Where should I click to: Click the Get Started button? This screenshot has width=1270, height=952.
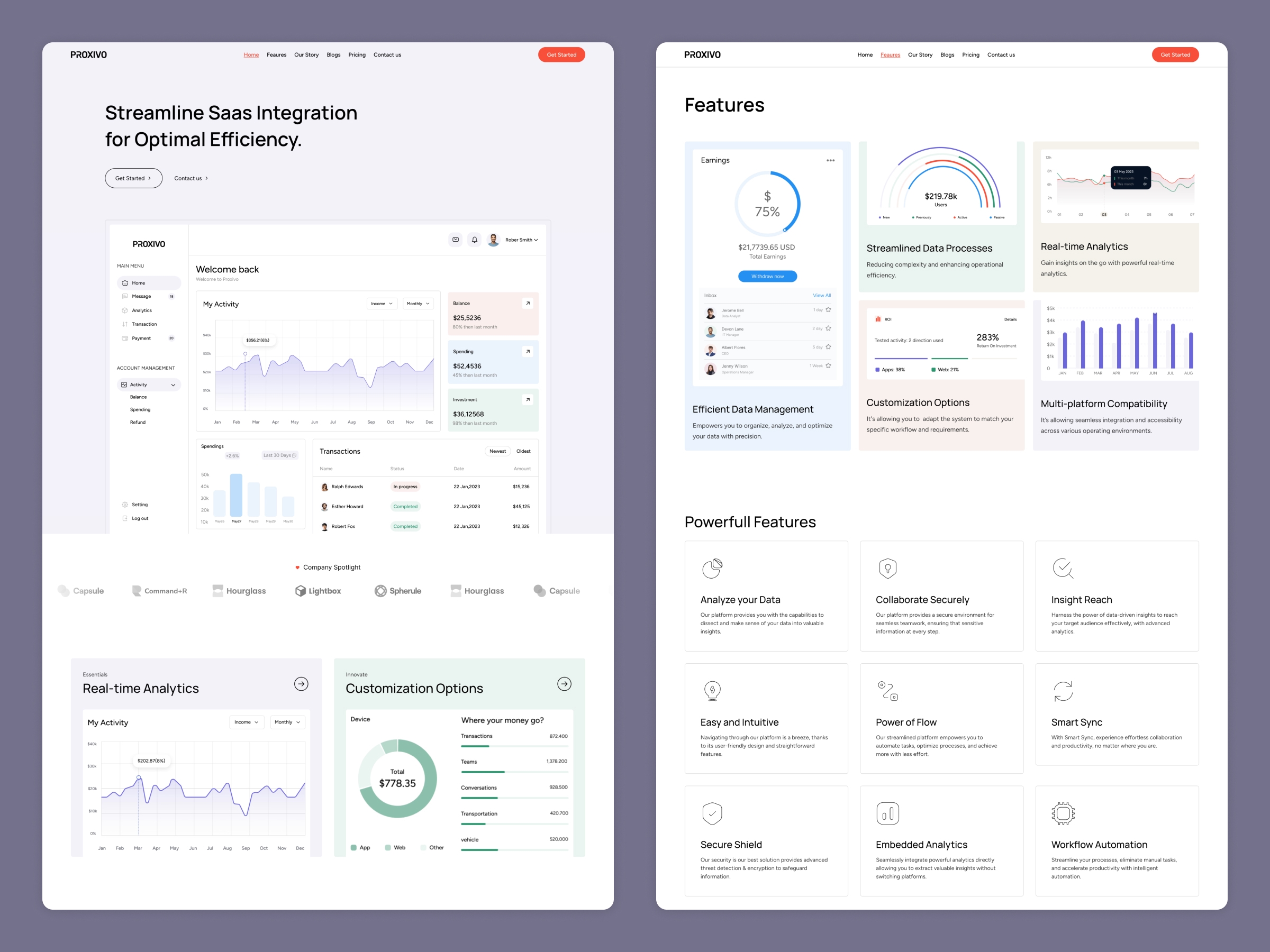[560, 54]
